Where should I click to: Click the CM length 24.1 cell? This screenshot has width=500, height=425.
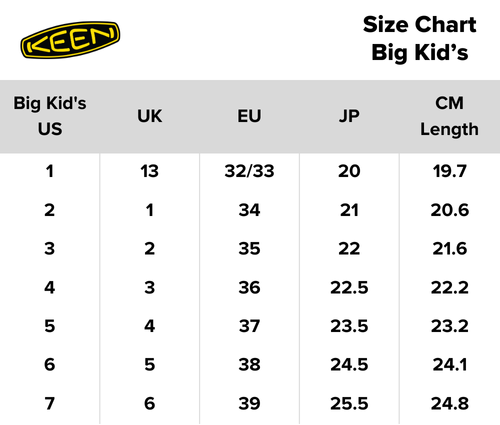pyautogui.click(x=450, y=364)
